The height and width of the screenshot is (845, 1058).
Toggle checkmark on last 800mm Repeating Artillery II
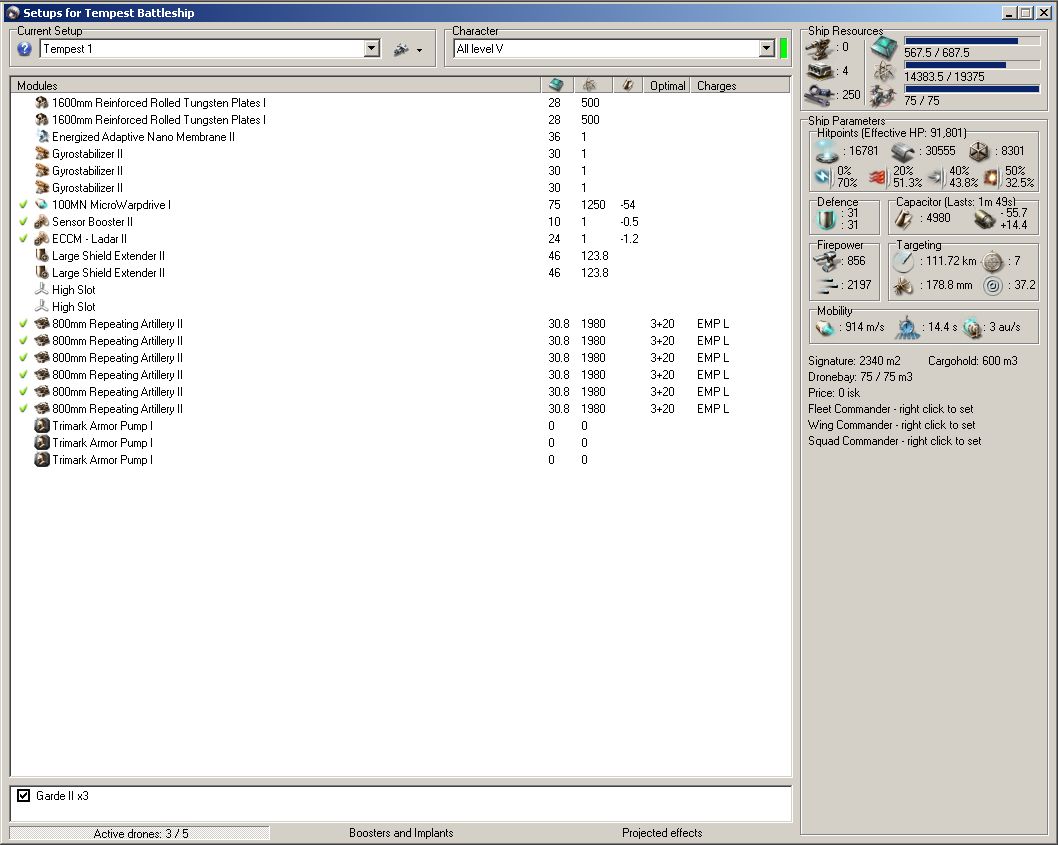24,408
